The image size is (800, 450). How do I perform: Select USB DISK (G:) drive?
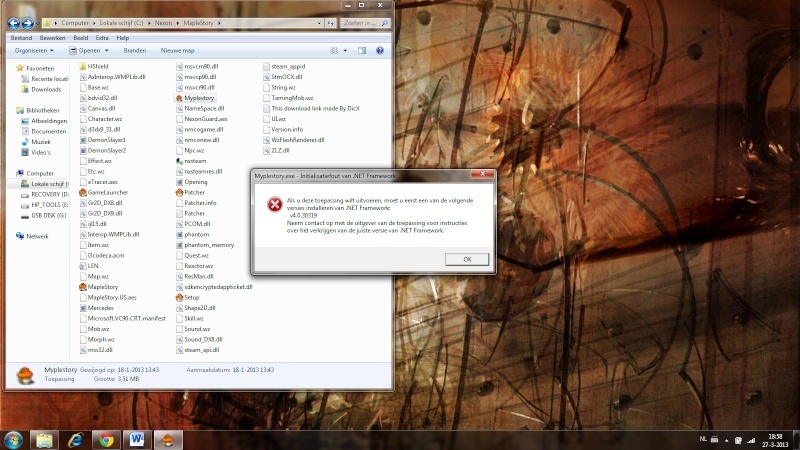(x=48, y=215)
